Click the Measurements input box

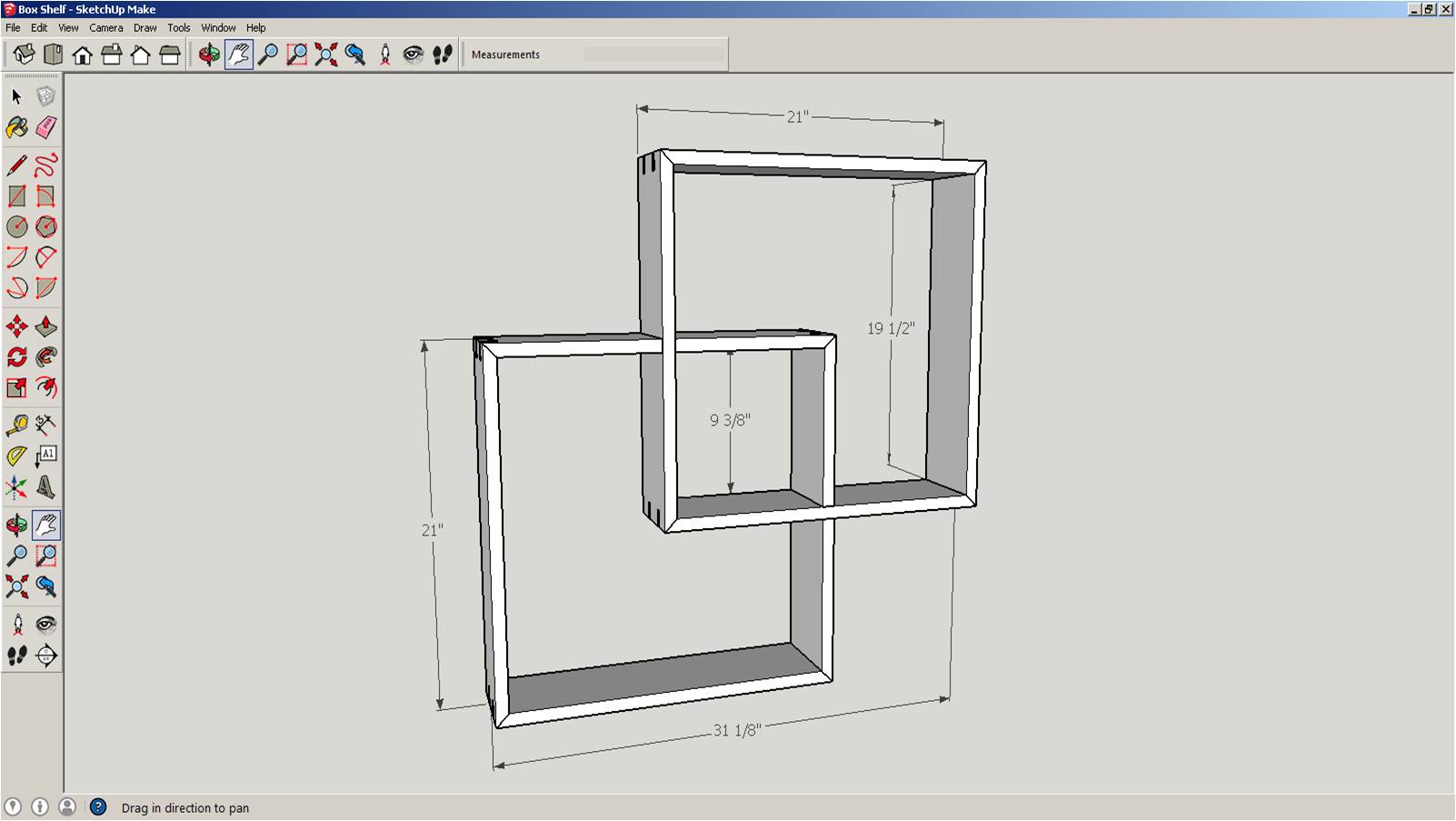pyautogui.click(x=653, y=55)
